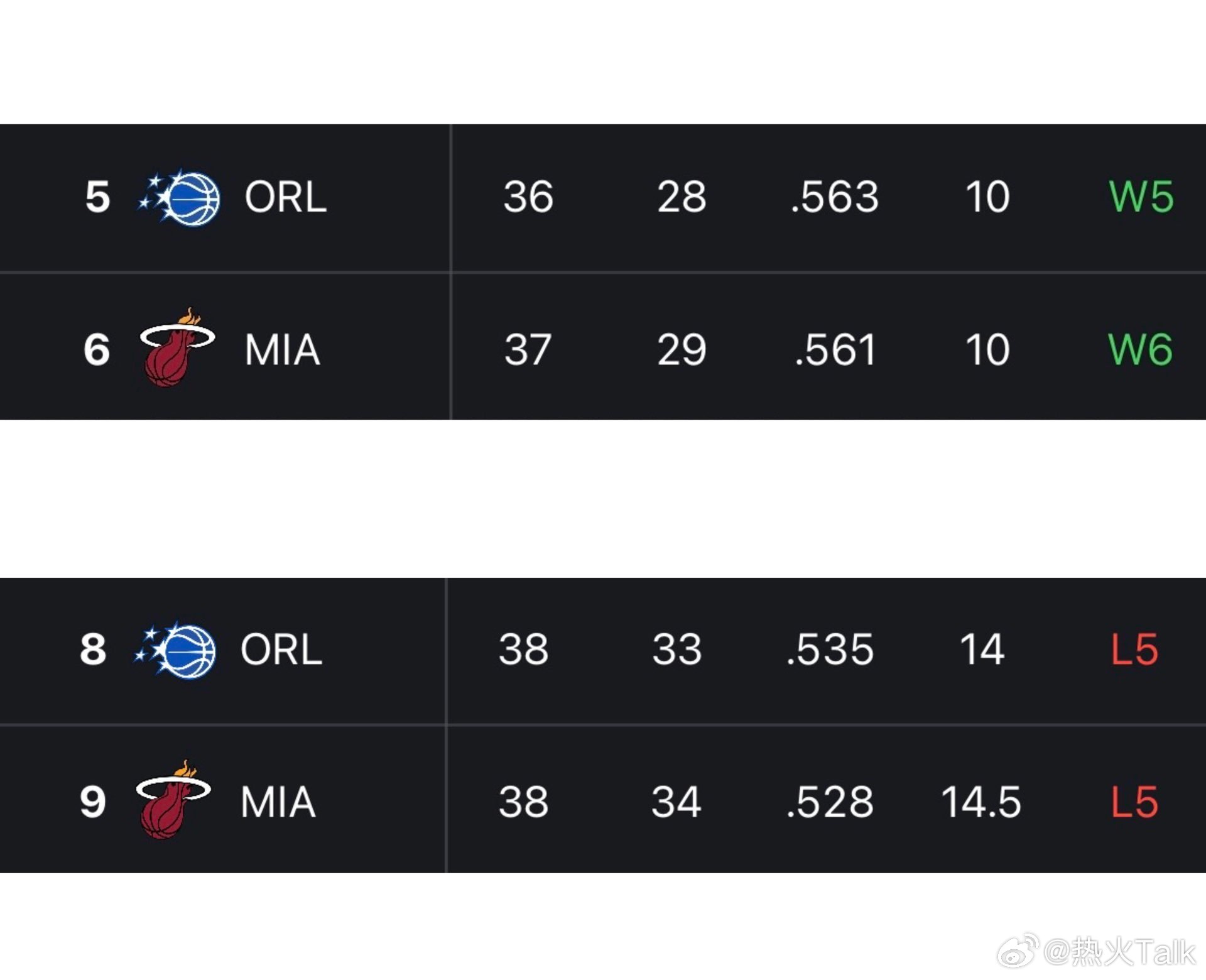The image size is (1206, 980).
Task: Click the Miami Heat logo in rank 9 row
Action: coord(174,800)
